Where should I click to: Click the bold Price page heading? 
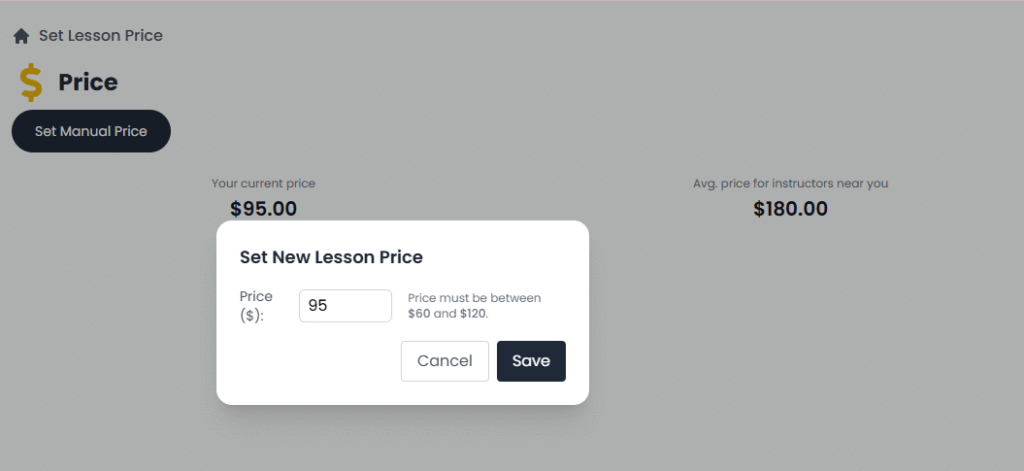coord(88,83)
